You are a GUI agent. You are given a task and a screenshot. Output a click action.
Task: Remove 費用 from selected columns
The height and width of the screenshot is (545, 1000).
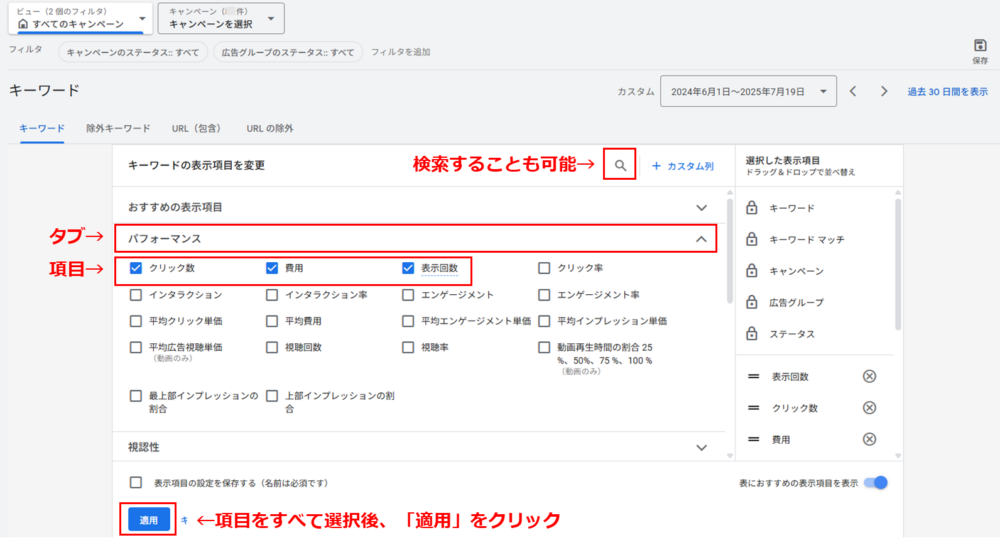pyautogui.click(x=869, y=439)
